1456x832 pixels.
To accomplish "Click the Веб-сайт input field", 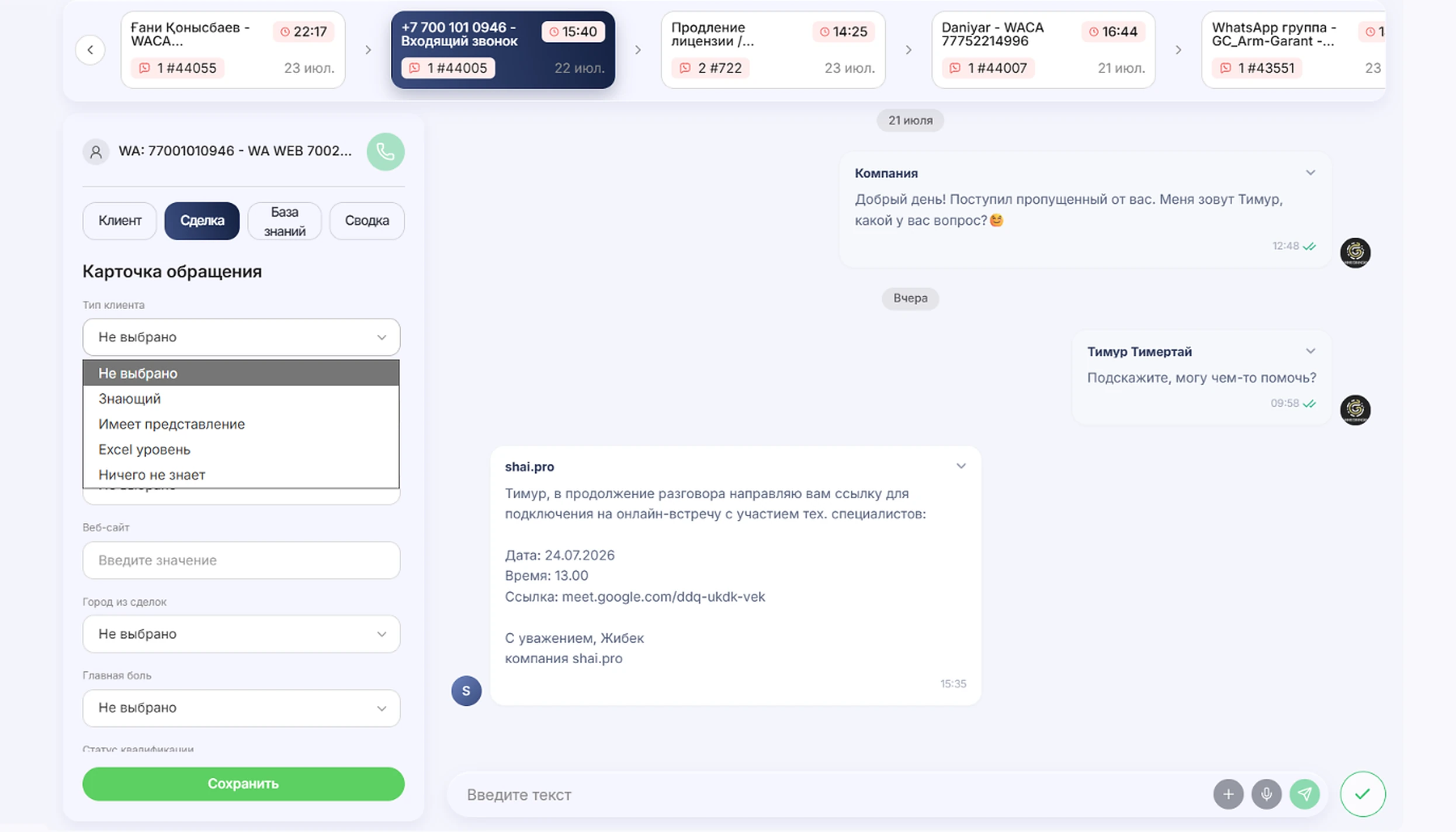I will pos(241,560).
